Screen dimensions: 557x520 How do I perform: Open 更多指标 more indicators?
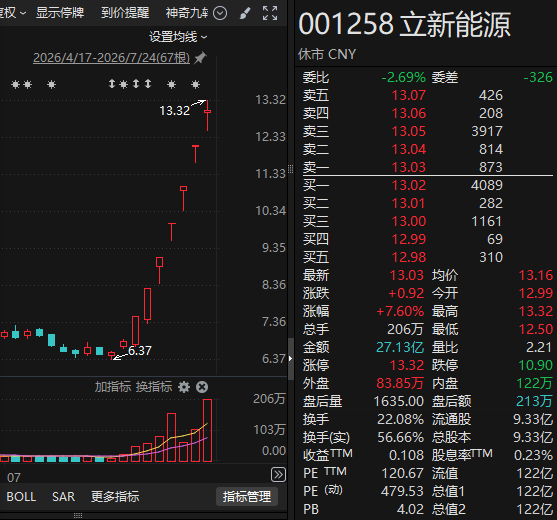pyautogui.click(x=115, y=497)
